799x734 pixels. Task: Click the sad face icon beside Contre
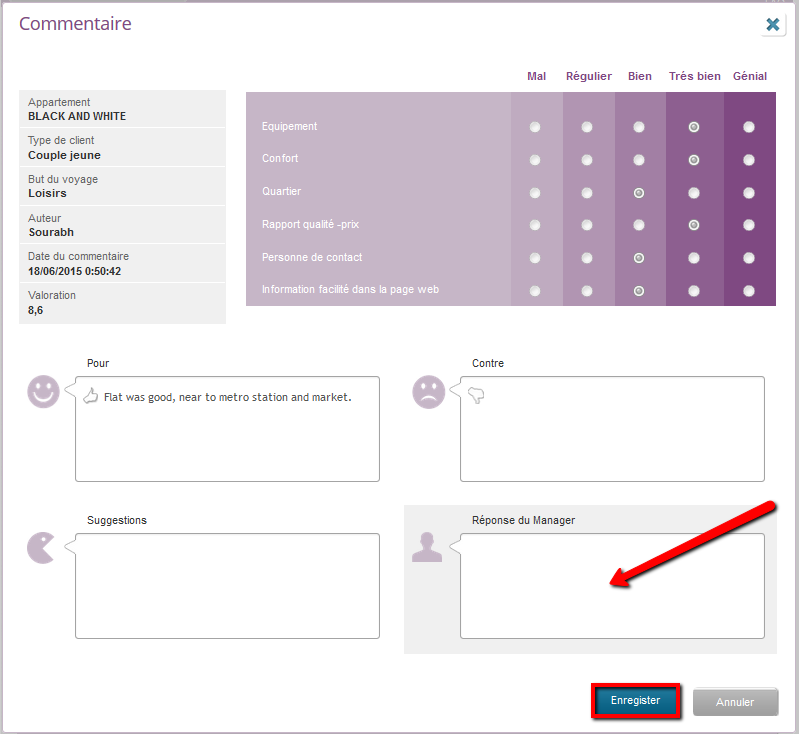pos(428,392)
